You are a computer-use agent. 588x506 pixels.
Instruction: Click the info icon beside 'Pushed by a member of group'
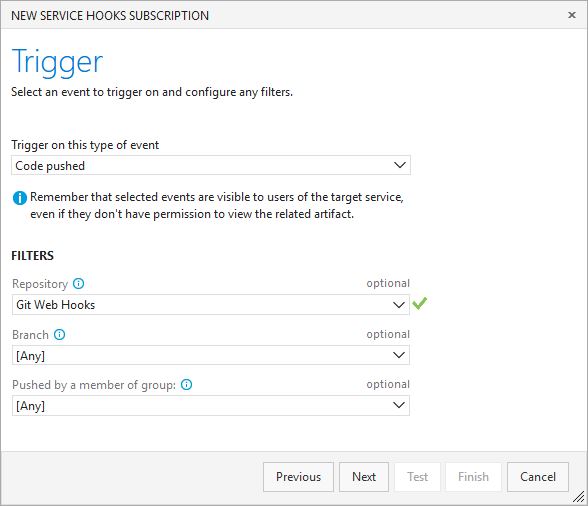click(186, 384)
